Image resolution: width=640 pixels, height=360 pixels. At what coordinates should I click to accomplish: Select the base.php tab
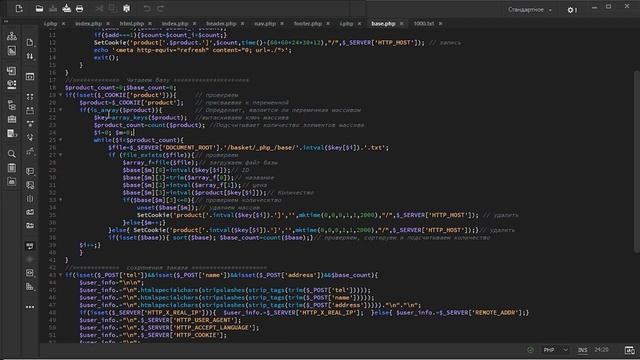[383, 24]
